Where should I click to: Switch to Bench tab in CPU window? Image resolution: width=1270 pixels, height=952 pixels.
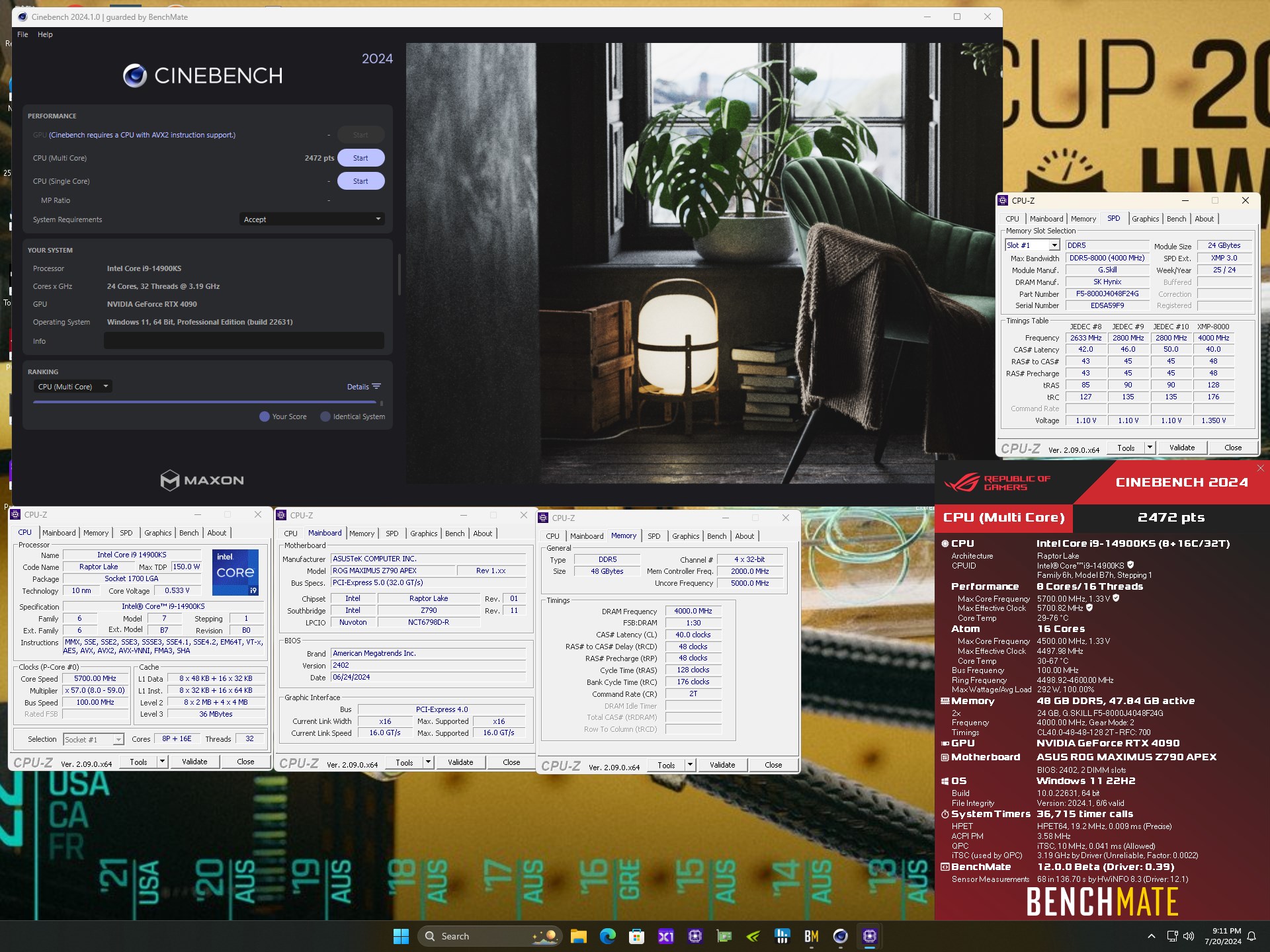(x=189, y=533)
